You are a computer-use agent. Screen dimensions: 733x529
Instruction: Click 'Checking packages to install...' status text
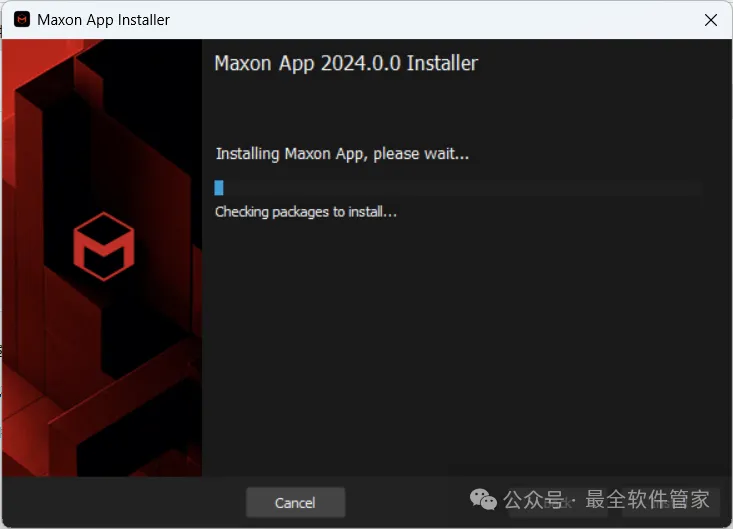point(306,212)
